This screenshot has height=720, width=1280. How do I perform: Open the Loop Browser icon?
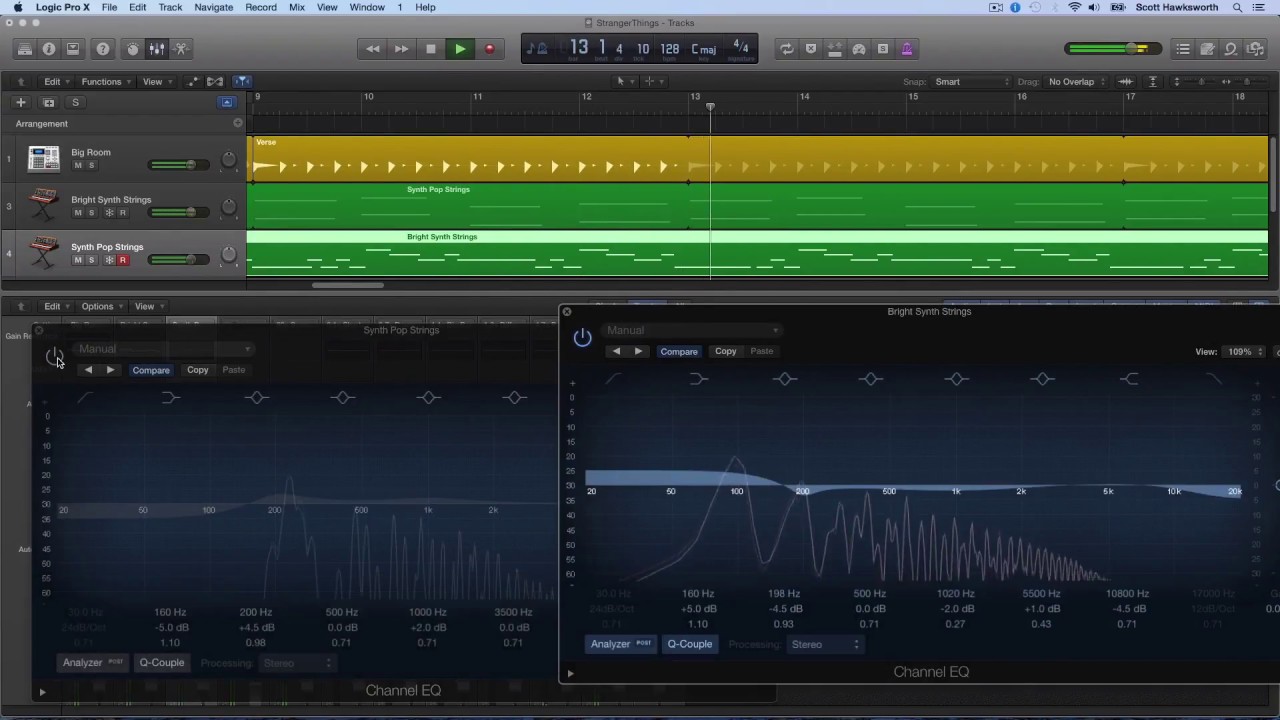pyautogui.click(x=1231, y=49)
